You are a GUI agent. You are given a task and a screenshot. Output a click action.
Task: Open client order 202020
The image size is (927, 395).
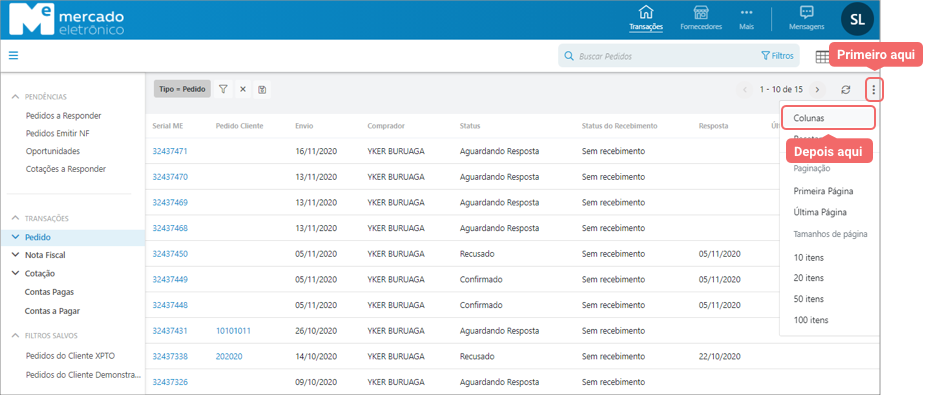(229, 357)
